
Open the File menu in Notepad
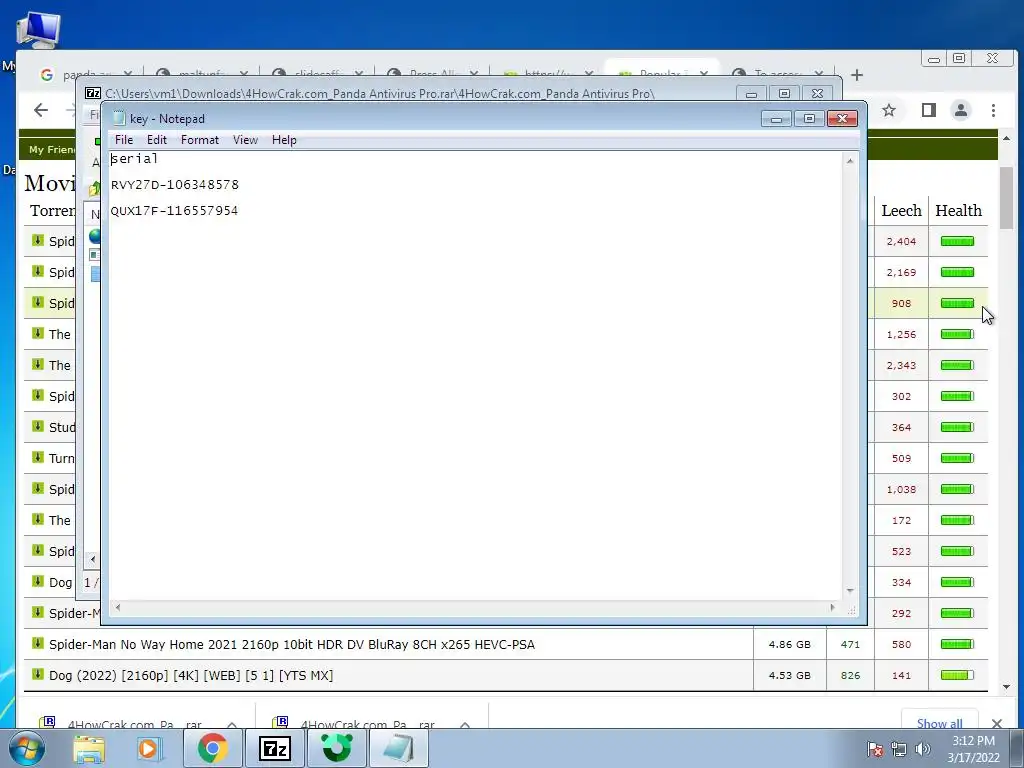(x=123, y=140)
